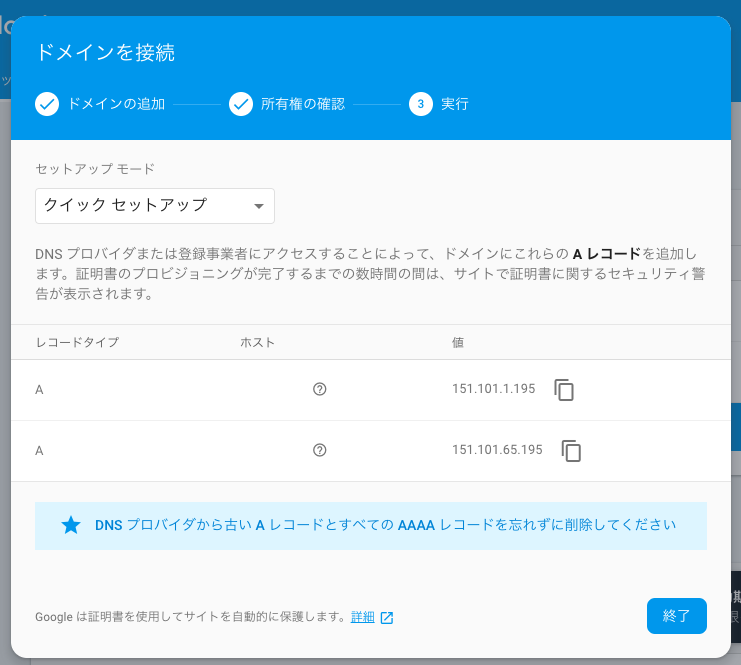
Task: Click the ホスト column header
Action: (x=257, y=342)
